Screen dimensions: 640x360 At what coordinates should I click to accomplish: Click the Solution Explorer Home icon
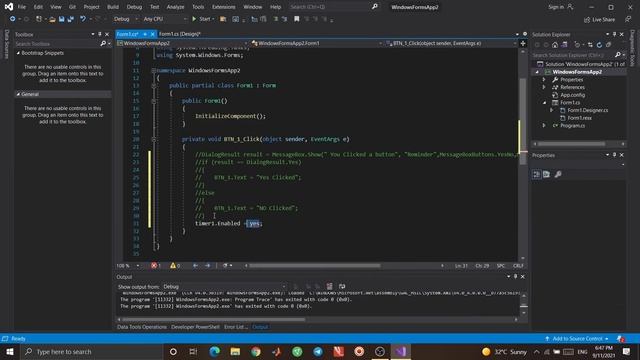(555, 44)
